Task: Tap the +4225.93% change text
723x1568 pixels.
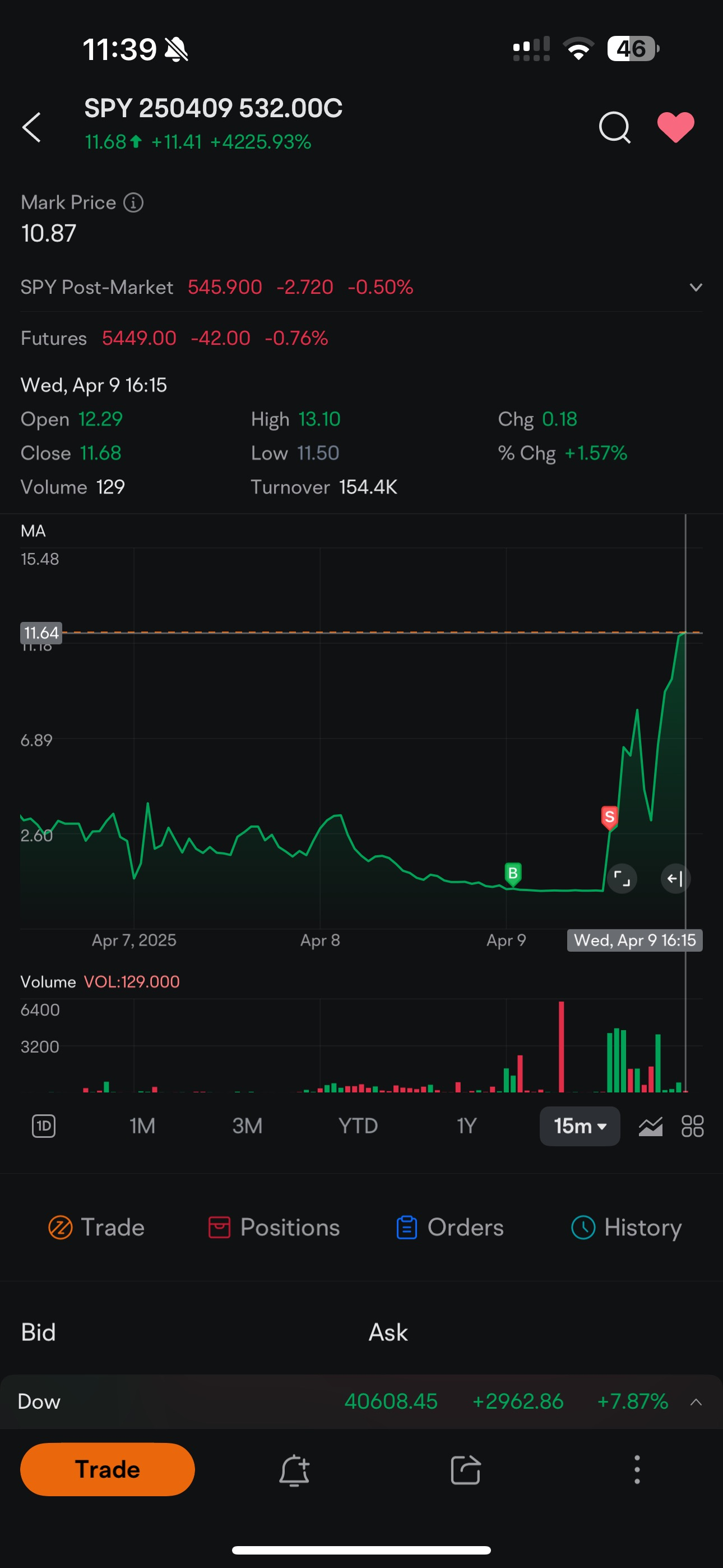Action: (261, 142)
